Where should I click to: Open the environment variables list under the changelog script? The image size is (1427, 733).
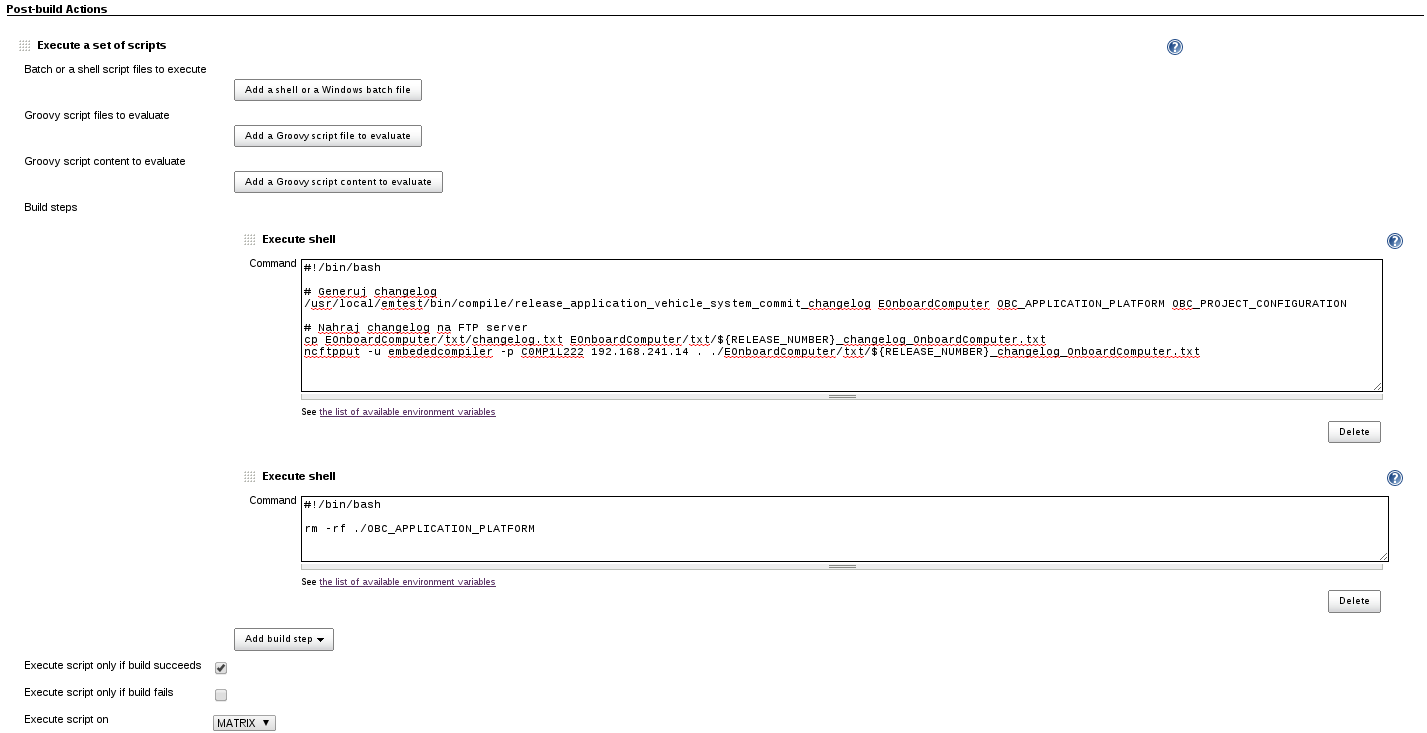pos(406,411)
